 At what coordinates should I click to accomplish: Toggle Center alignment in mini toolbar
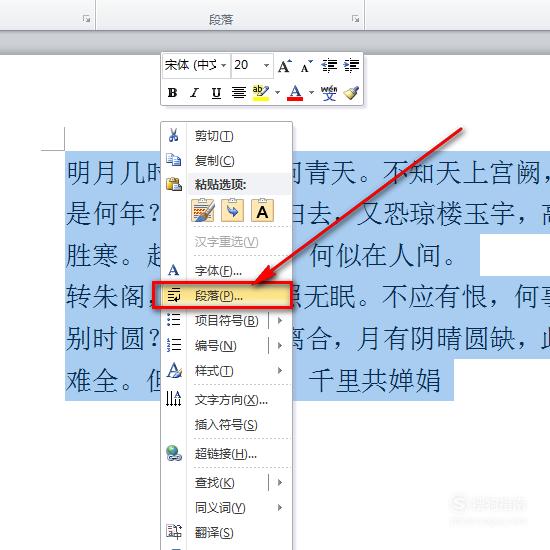point(239,93)
